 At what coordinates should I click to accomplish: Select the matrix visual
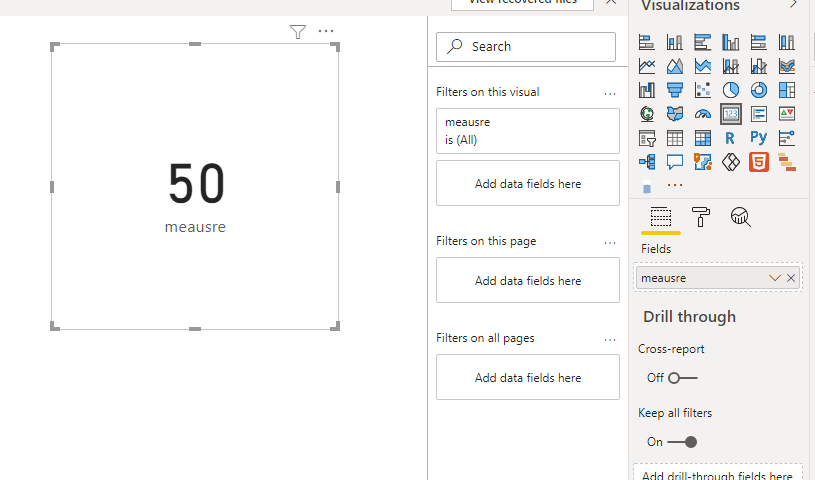click(703, 138)
